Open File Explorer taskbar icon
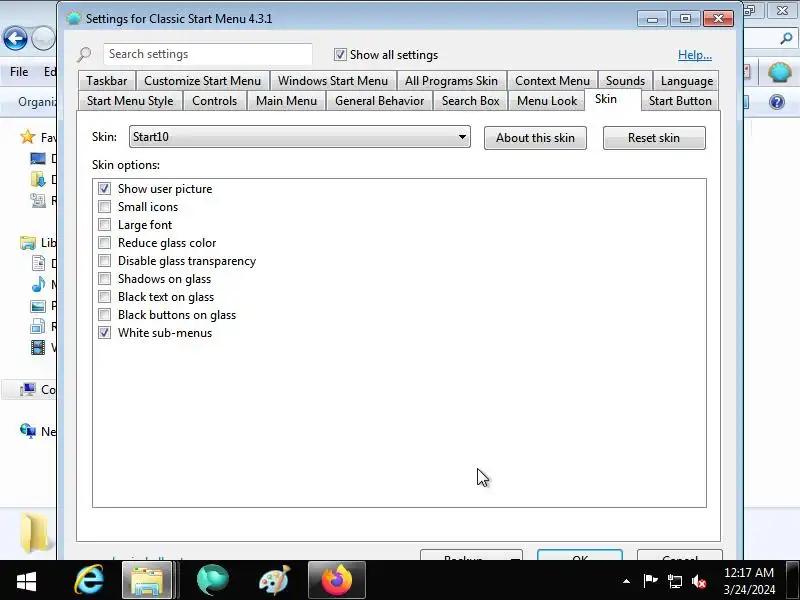 147,580
